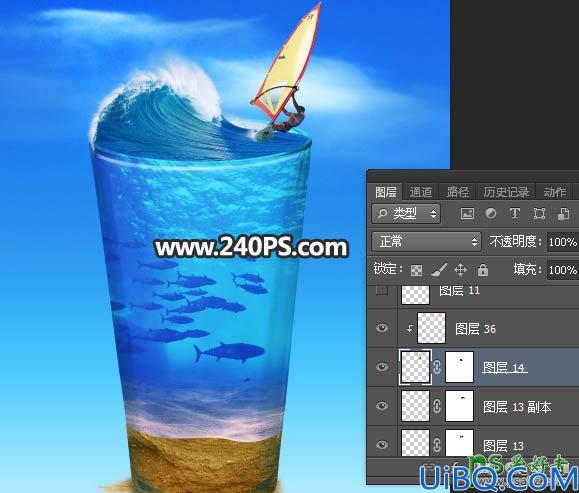Viewport: 579px width, 493px height.
Task: Lock layer position move icon
Action: click(x=460, y=270)
